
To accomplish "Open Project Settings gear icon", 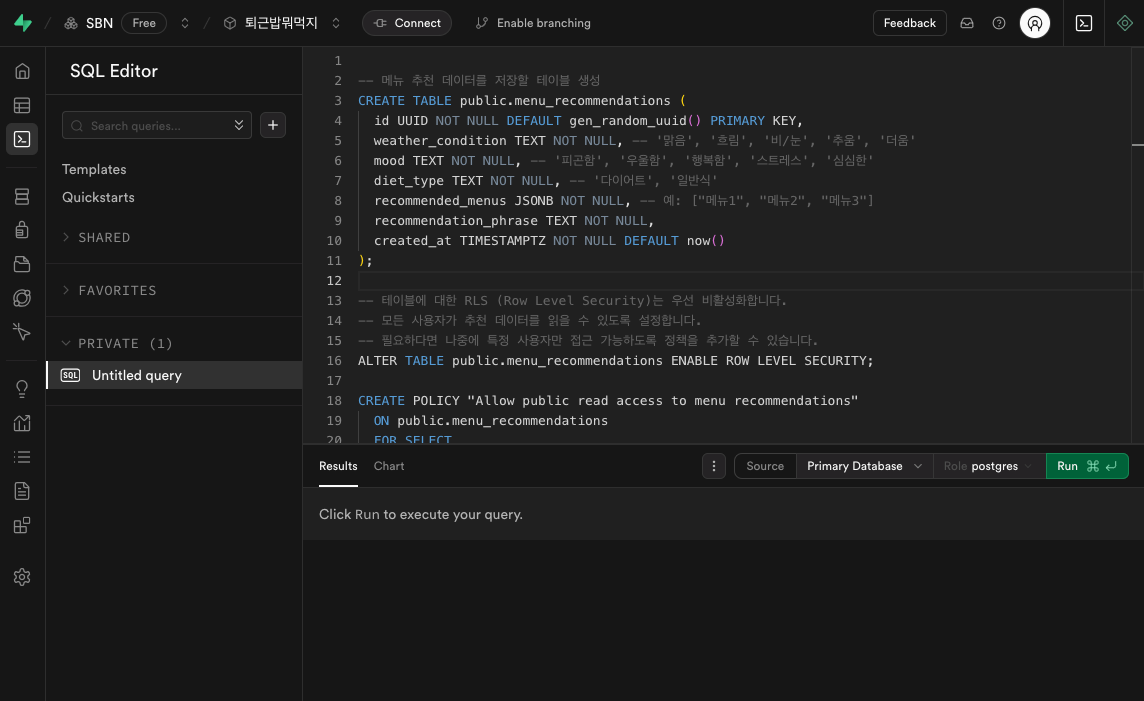I will (22, 577).
